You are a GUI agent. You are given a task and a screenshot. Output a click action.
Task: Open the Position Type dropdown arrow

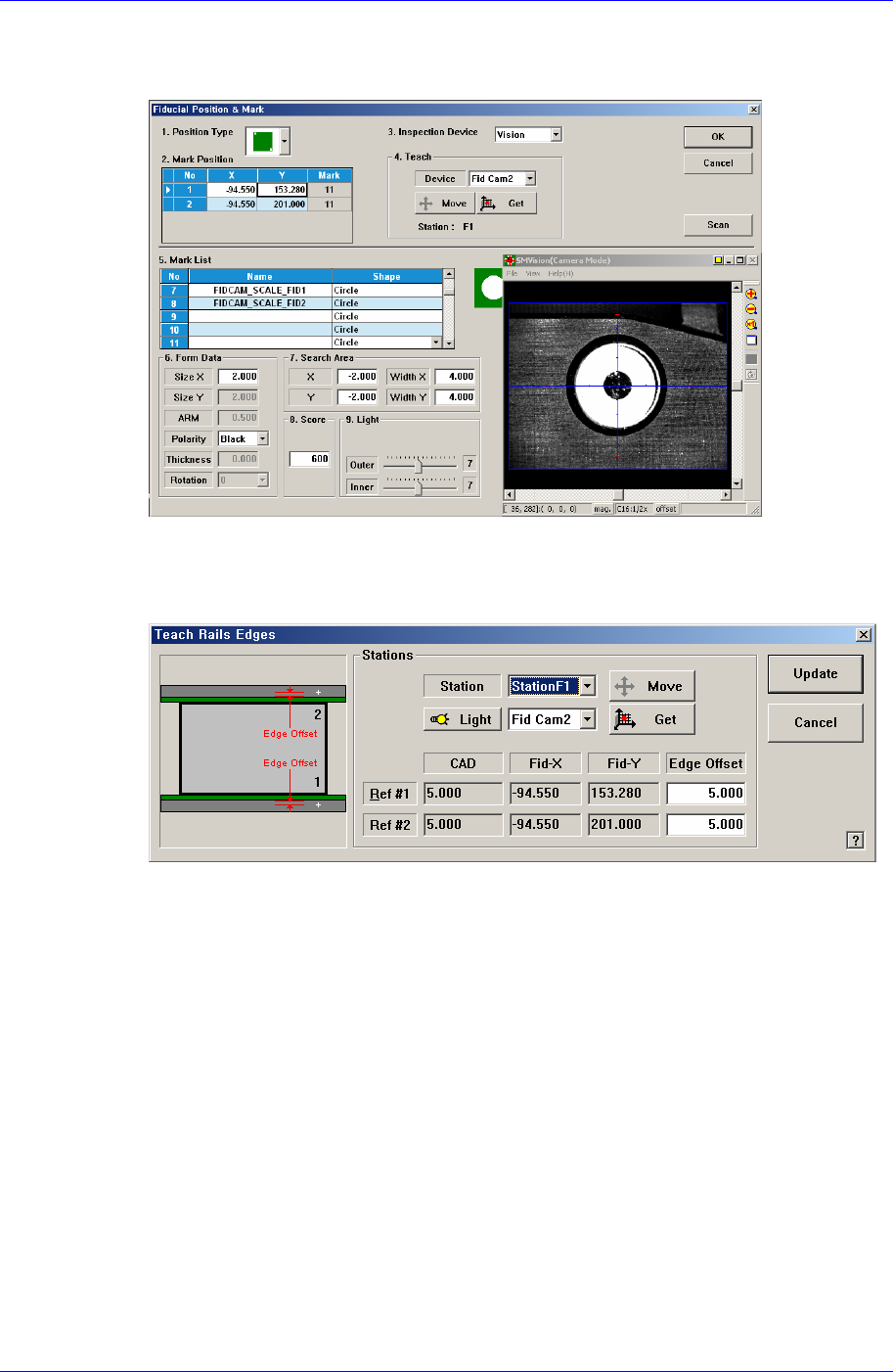(x=285, y=142)
